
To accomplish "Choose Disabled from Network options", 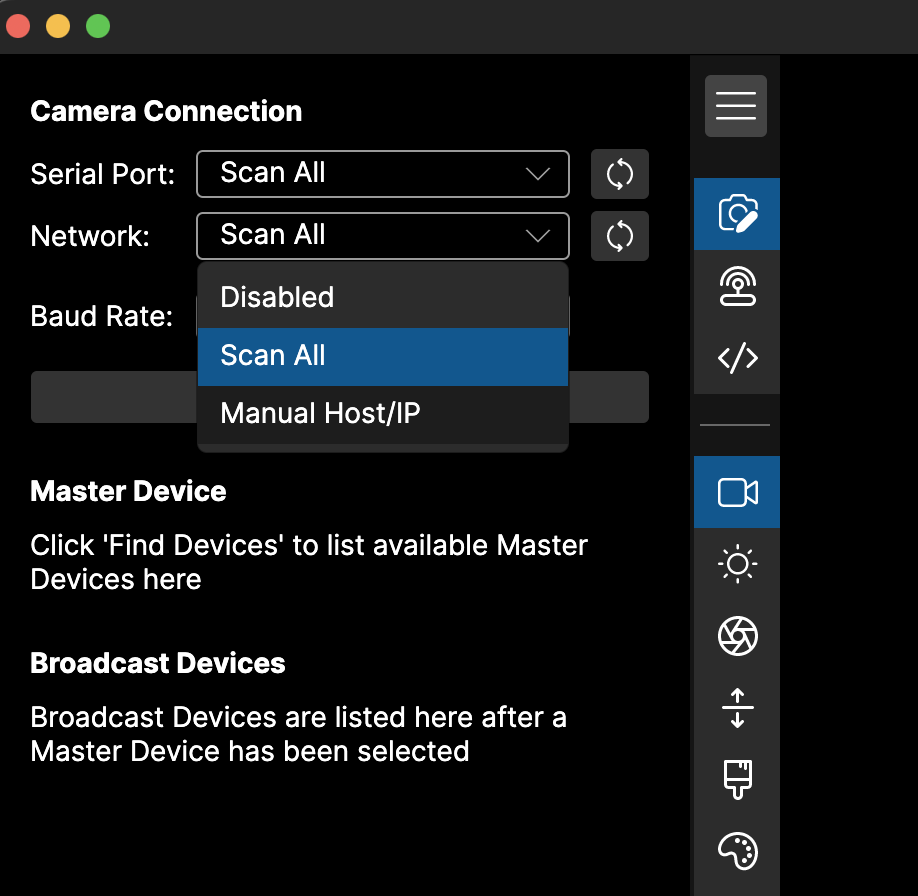I will pyautogui.click(x=383, y=297).
